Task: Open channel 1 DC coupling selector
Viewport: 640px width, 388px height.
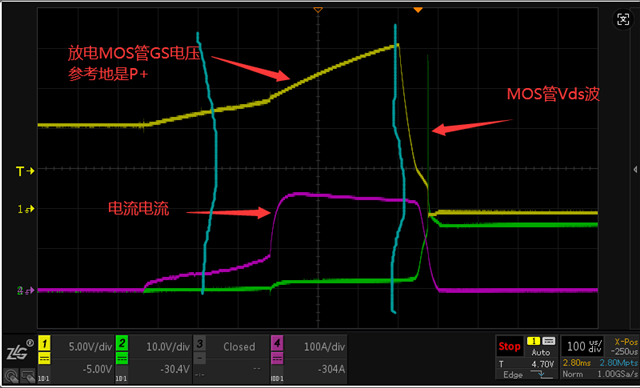Action: point(44,359)
